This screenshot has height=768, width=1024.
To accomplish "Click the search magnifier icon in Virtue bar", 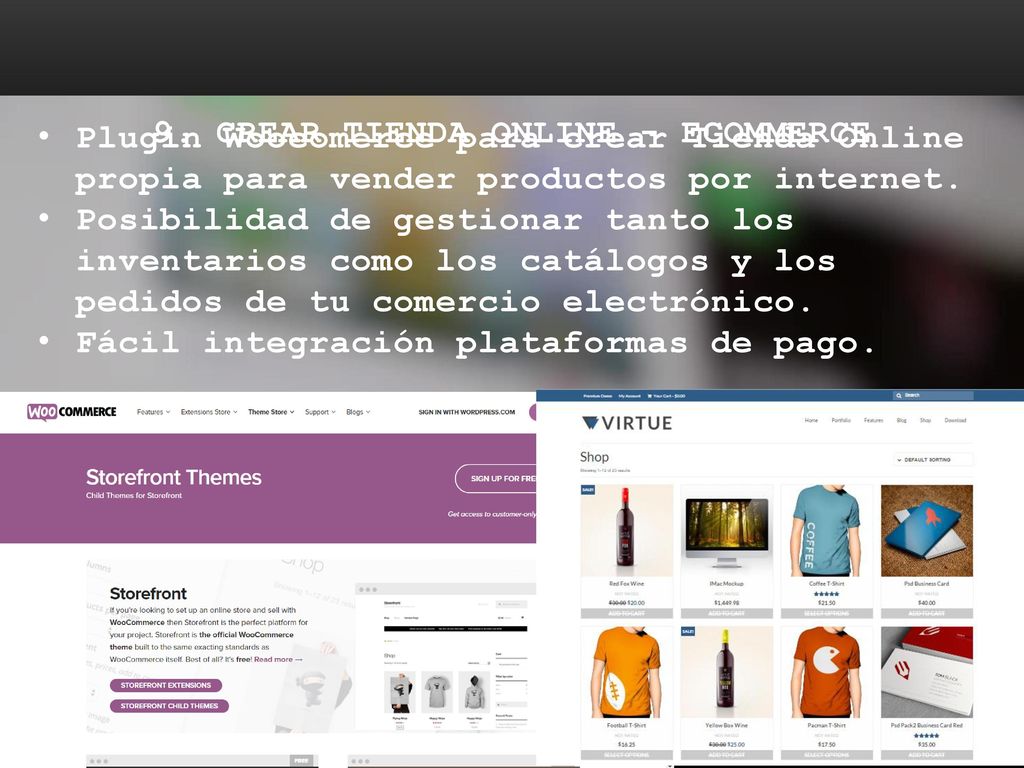I will pyautogui.click(x=899, y=396).
